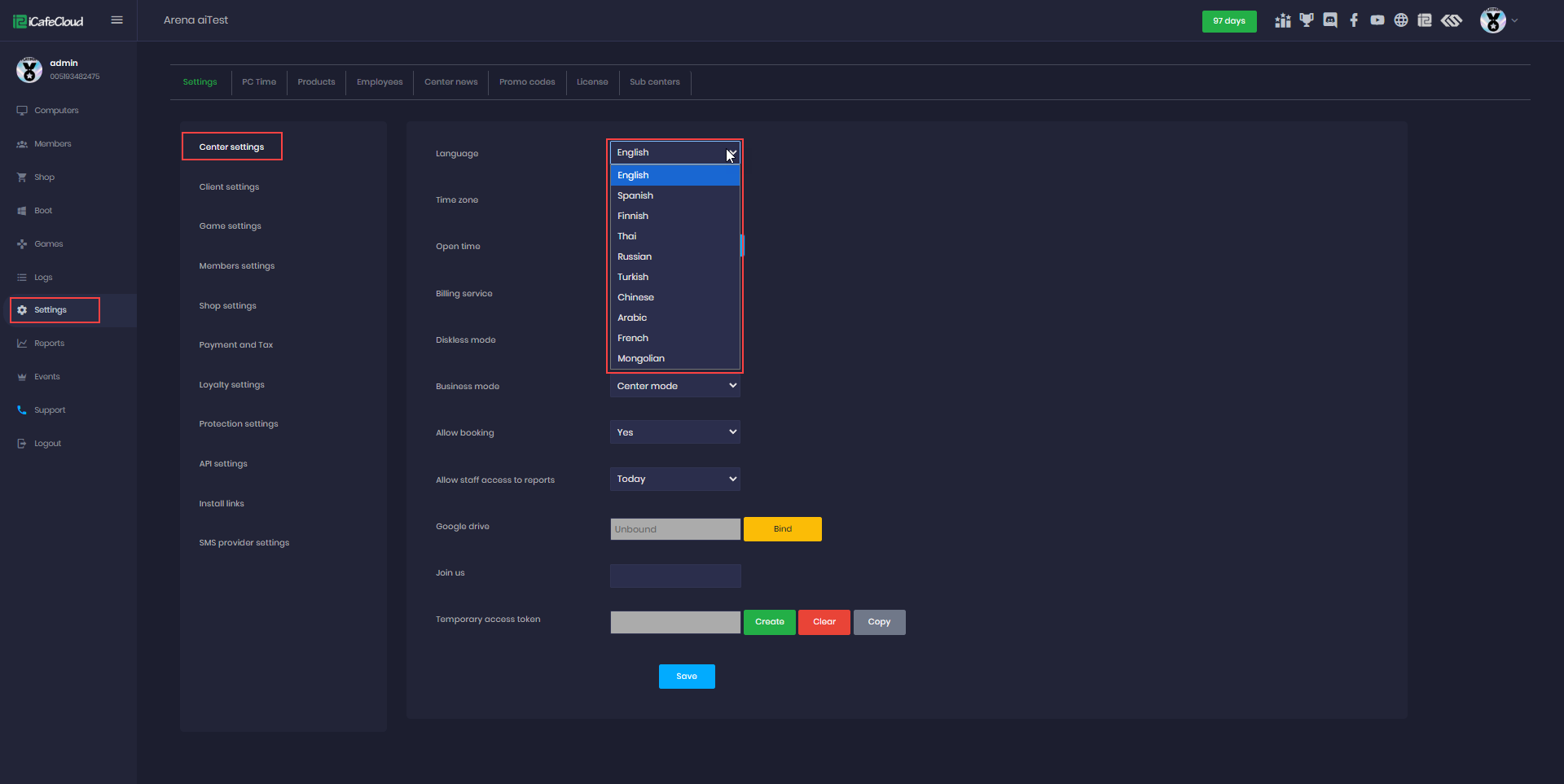Expand the Business mode dropdown
This screenshot has height=784, width=1564.
coord(674,386)
